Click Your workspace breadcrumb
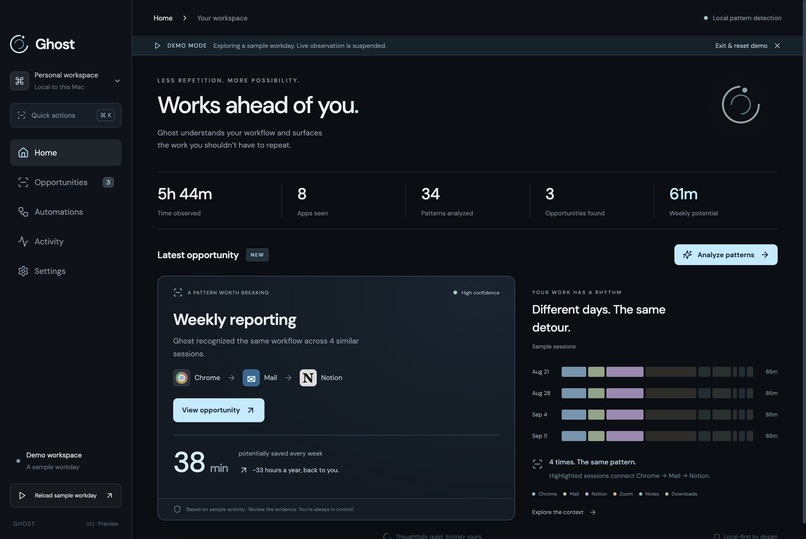The height and width of the screenshot is (539, 806). coord(222,18)
